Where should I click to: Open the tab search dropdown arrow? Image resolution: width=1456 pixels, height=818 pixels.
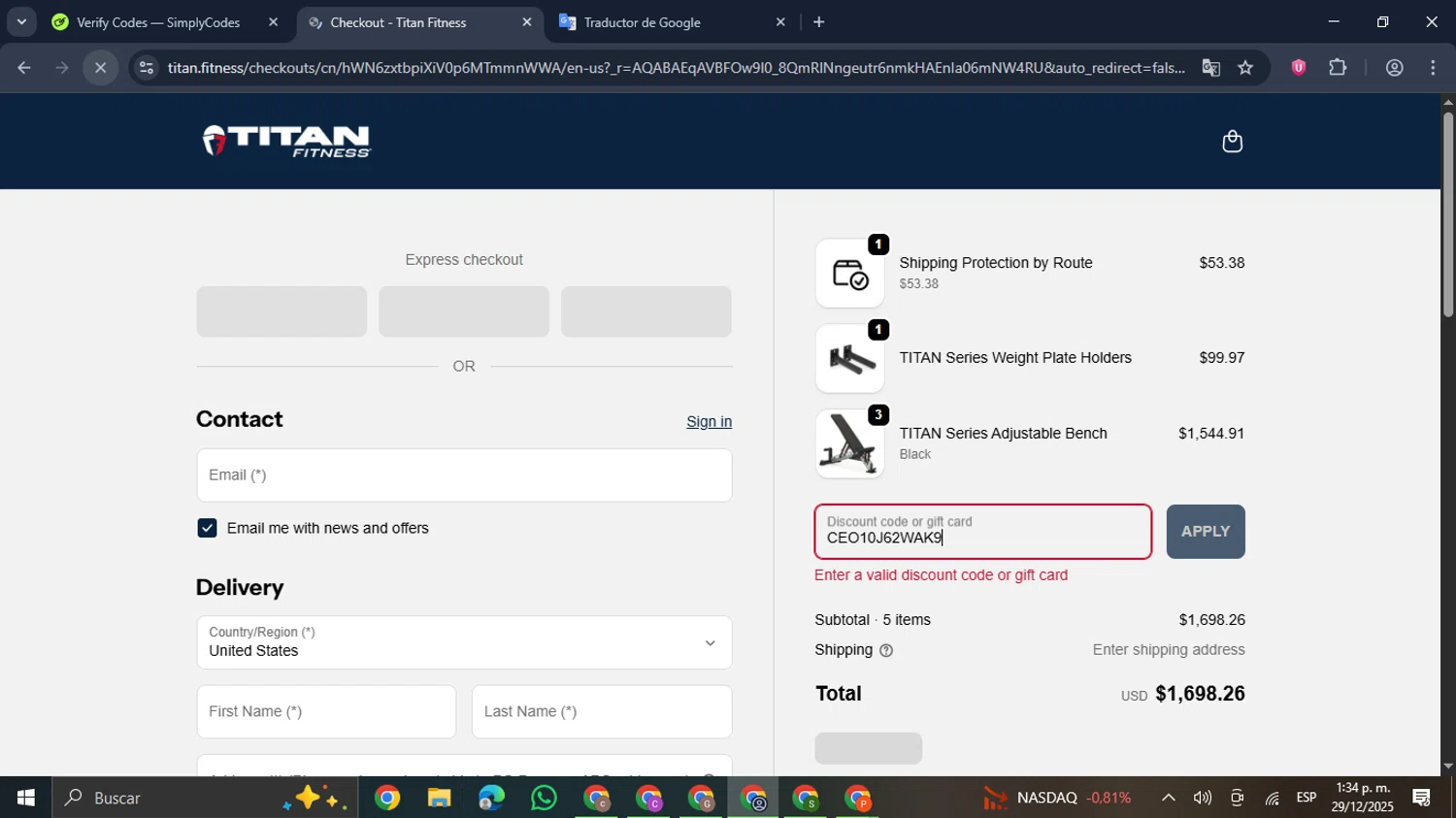21,21
